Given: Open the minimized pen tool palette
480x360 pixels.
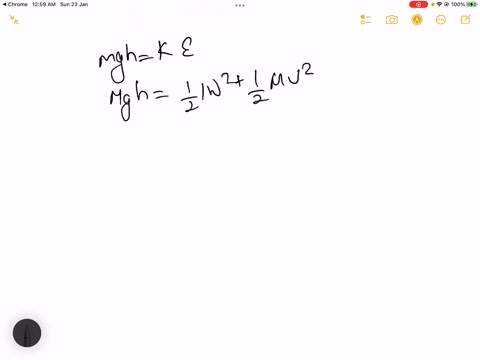Looking at the screenshot, I should (27, 333).
